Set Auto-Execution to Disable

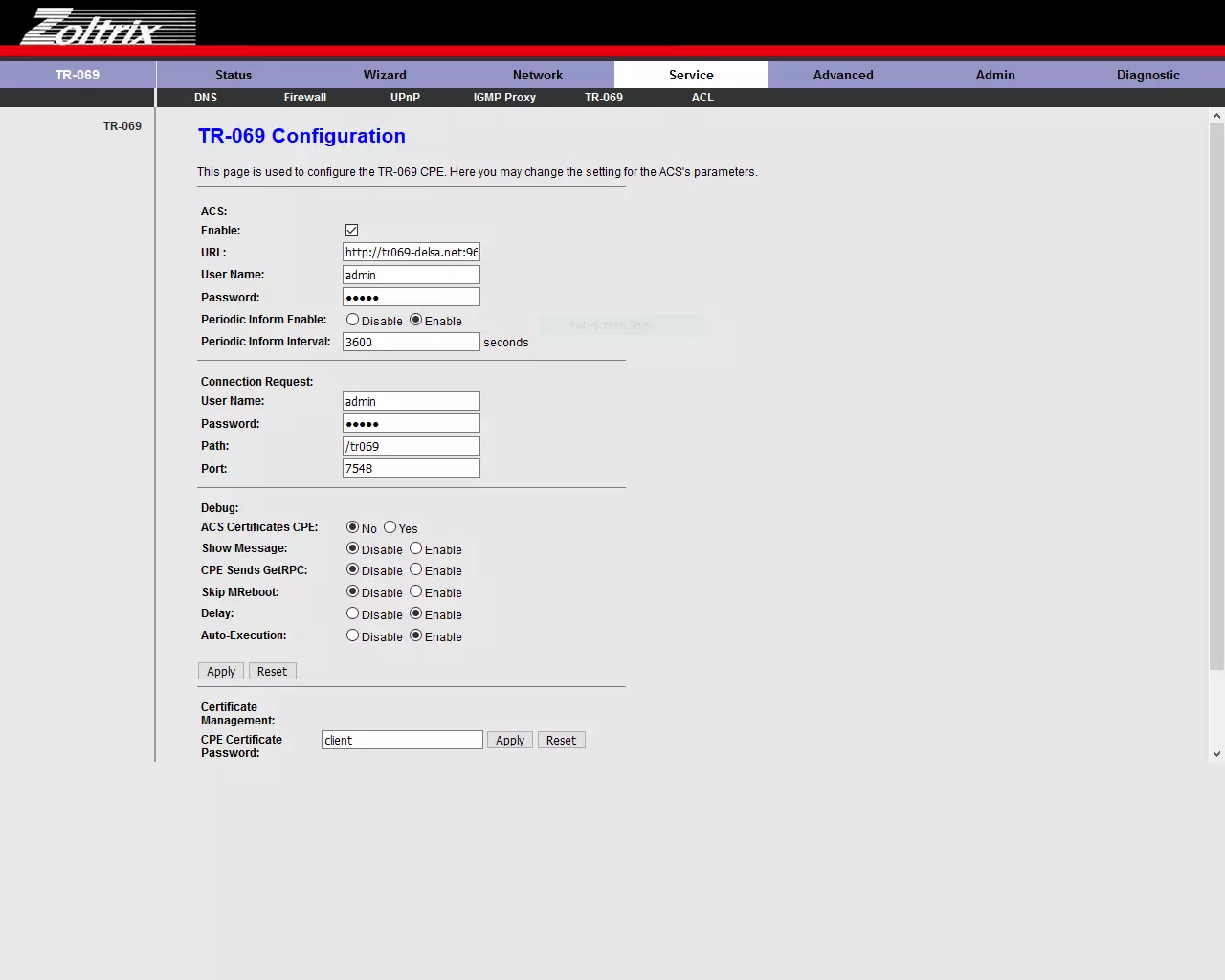tap(352, 635)
